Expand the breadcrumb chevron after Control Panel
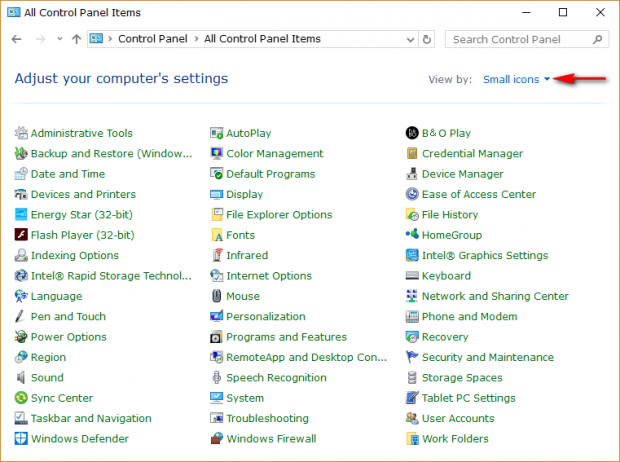 [x=196, y=39]
